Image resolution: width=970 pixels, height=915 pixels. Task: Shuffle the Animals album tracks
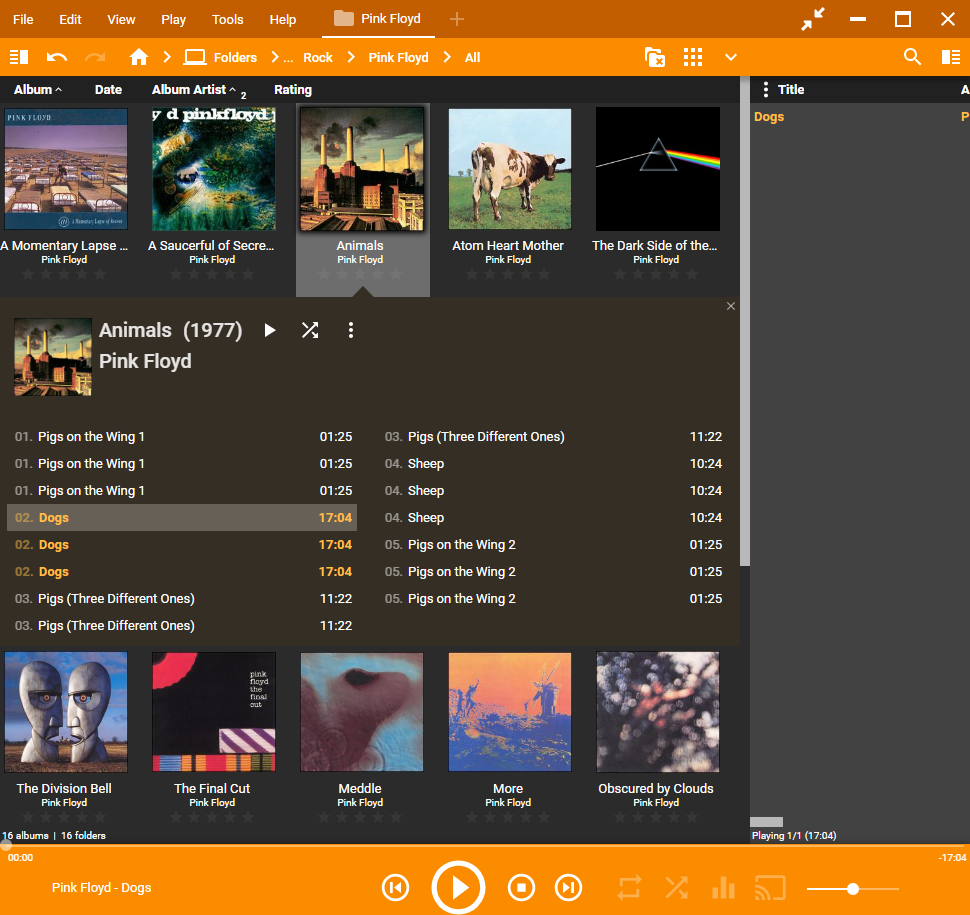(310, 330)
